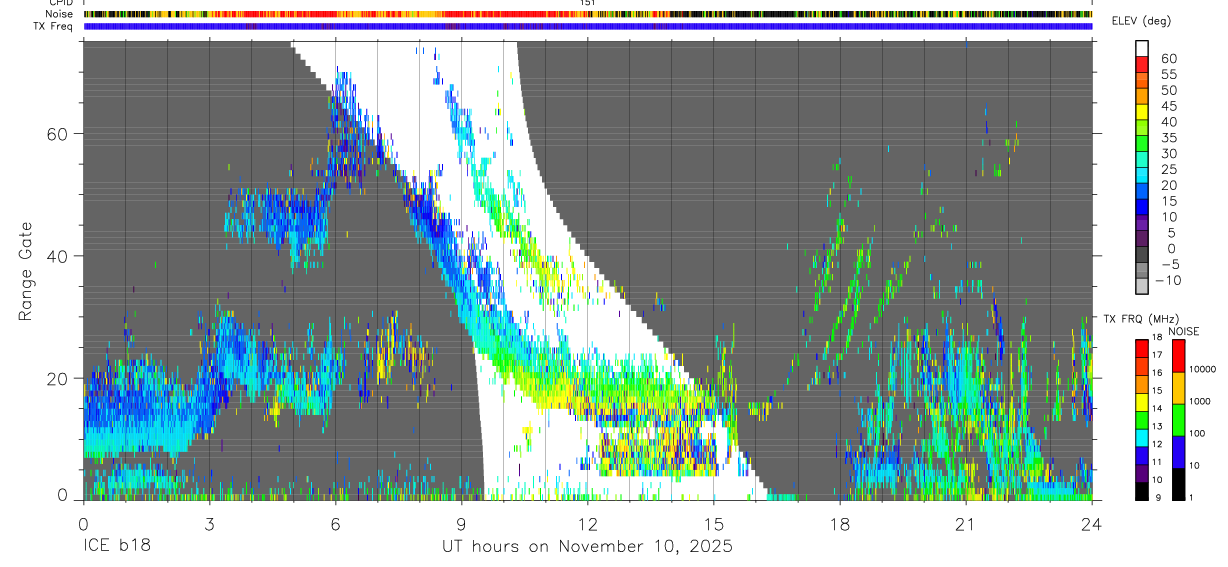
Task: Select the yellow segment of the TX FRQ bar
Action: pyautogui.click(x=1142, y=402)
